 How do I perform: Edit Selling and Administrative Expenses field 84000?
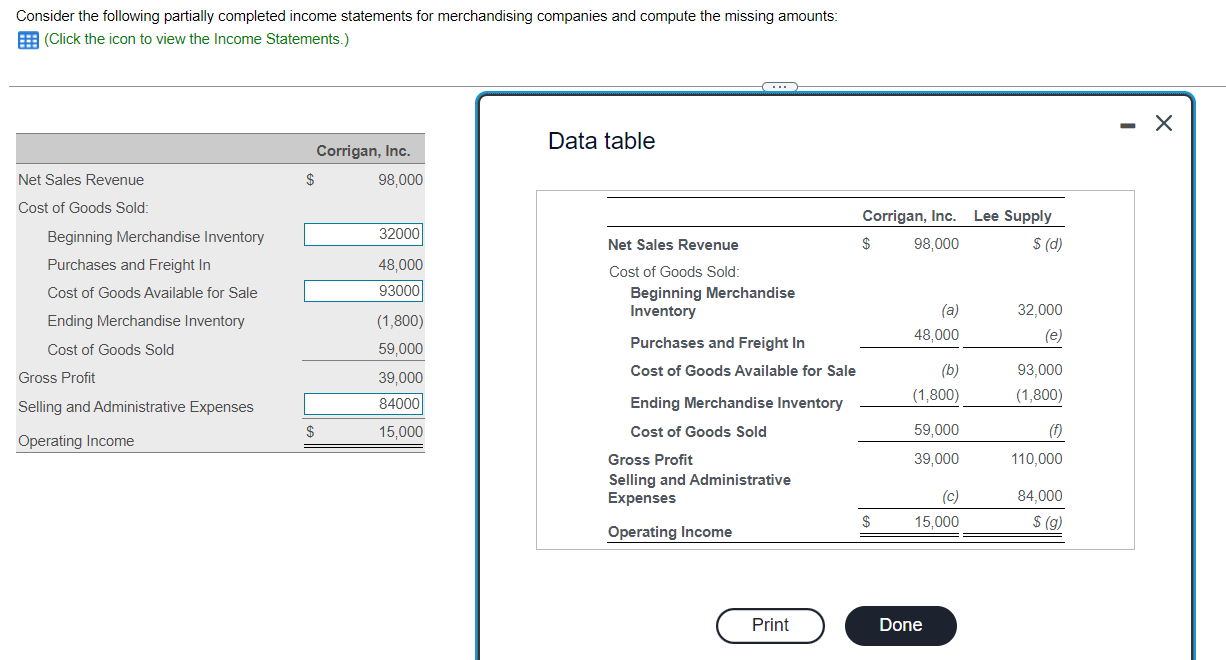coord(364,404)
